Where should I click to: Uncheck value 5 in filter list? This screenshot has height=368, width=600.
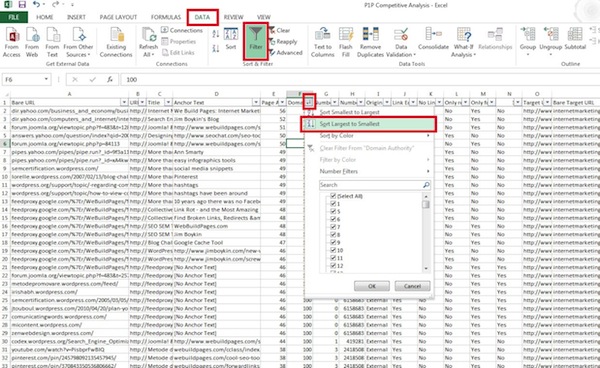tap(333, 212)
